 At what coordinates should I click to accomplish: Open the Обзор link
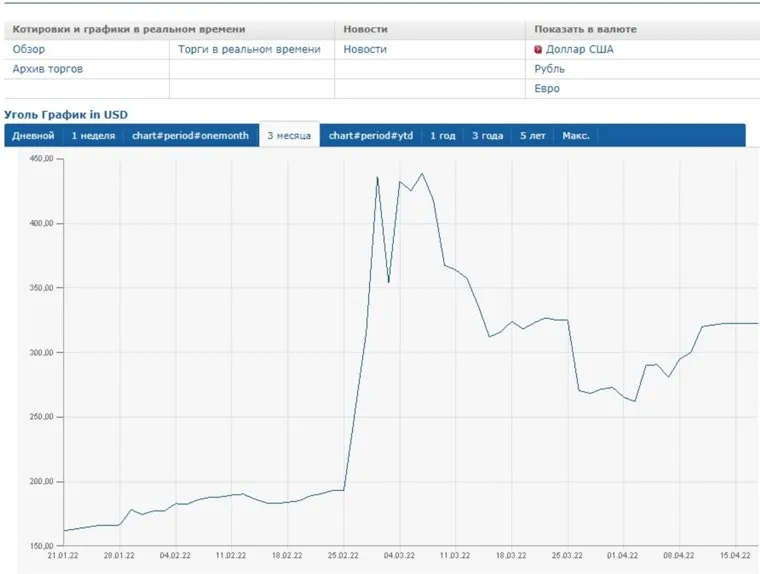(x=28, y=49)
